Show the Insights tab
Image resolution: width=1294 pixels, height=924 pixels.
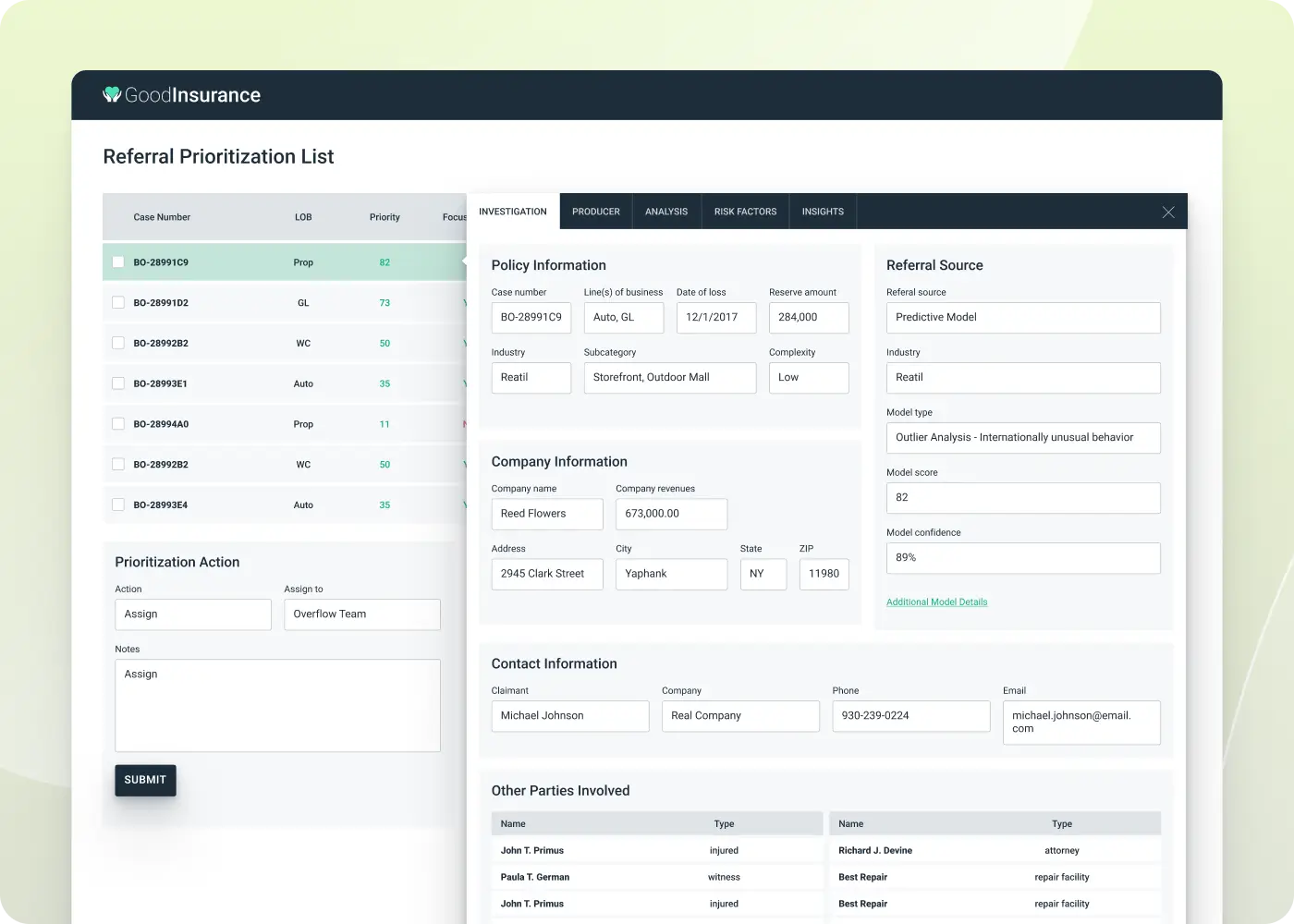pos(823,212)
